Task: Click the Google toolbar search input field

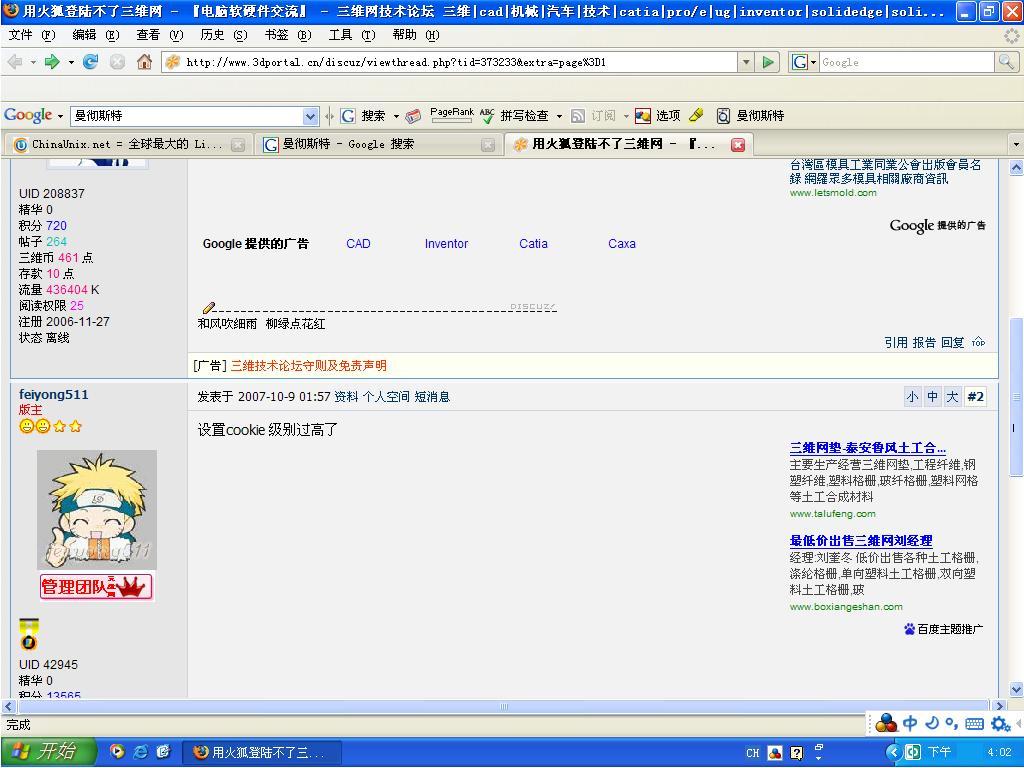Action: tap(187, 116)
